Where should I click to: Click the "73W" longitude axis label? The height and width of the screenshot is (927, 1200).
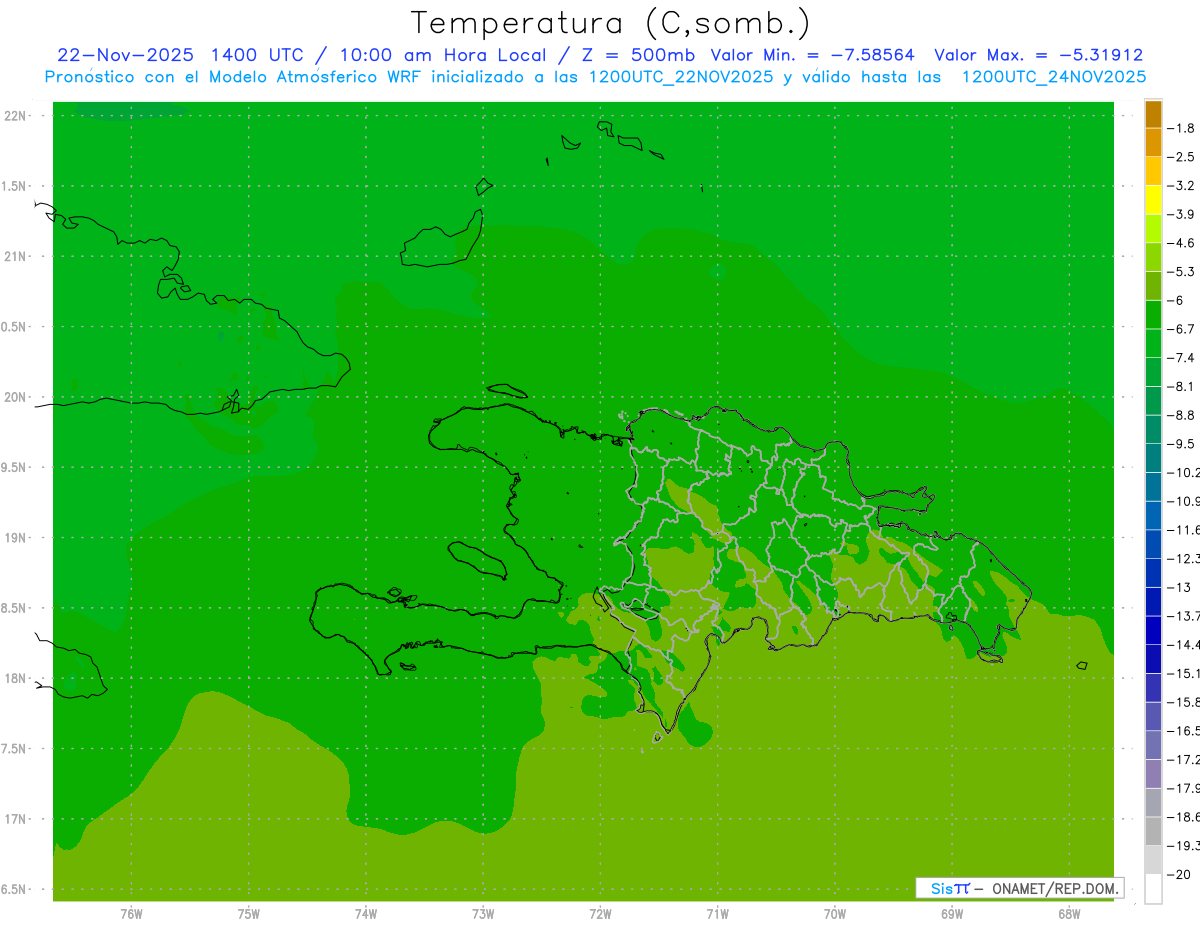(x=483, y=914)
